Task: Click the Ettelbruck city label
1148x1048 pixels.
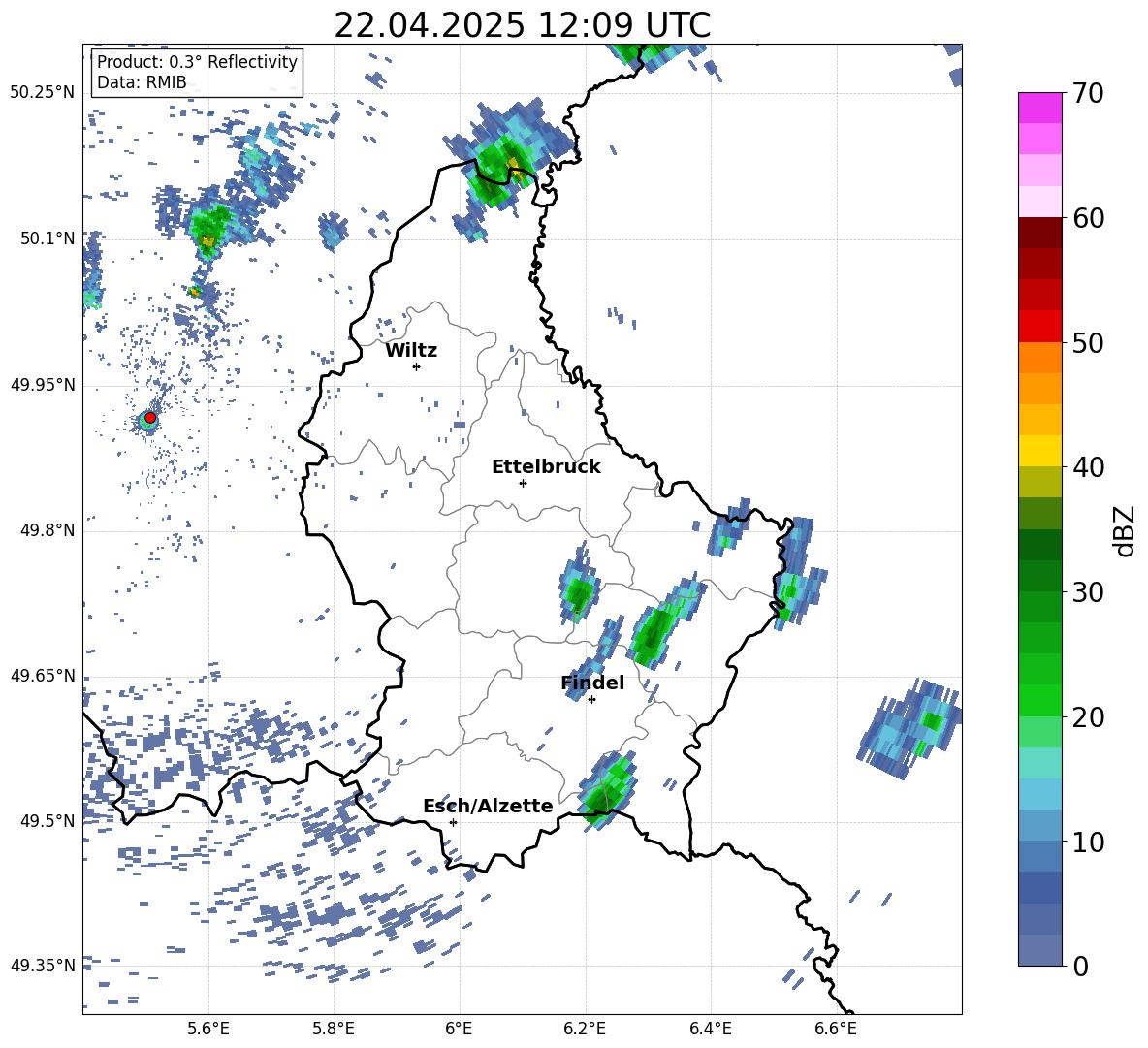Action: (546, 467)
